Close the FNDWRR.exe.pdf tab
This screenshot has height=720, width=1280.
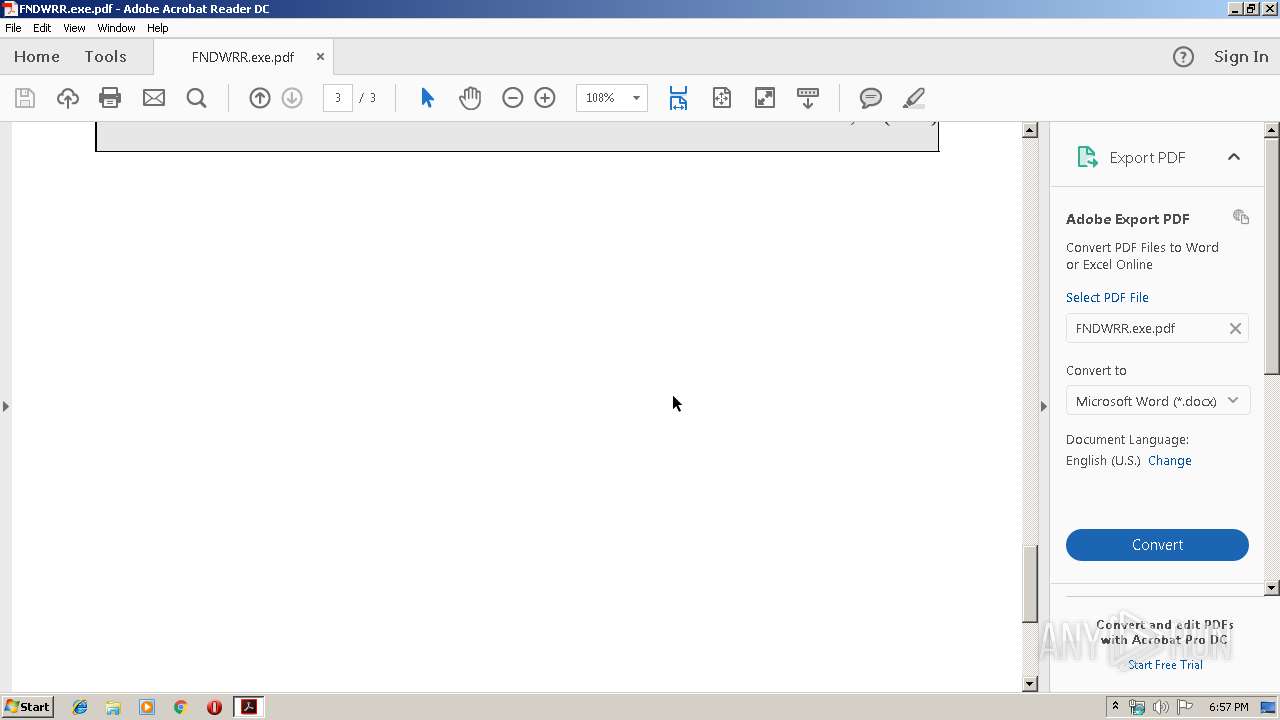(x=320, y=57)
